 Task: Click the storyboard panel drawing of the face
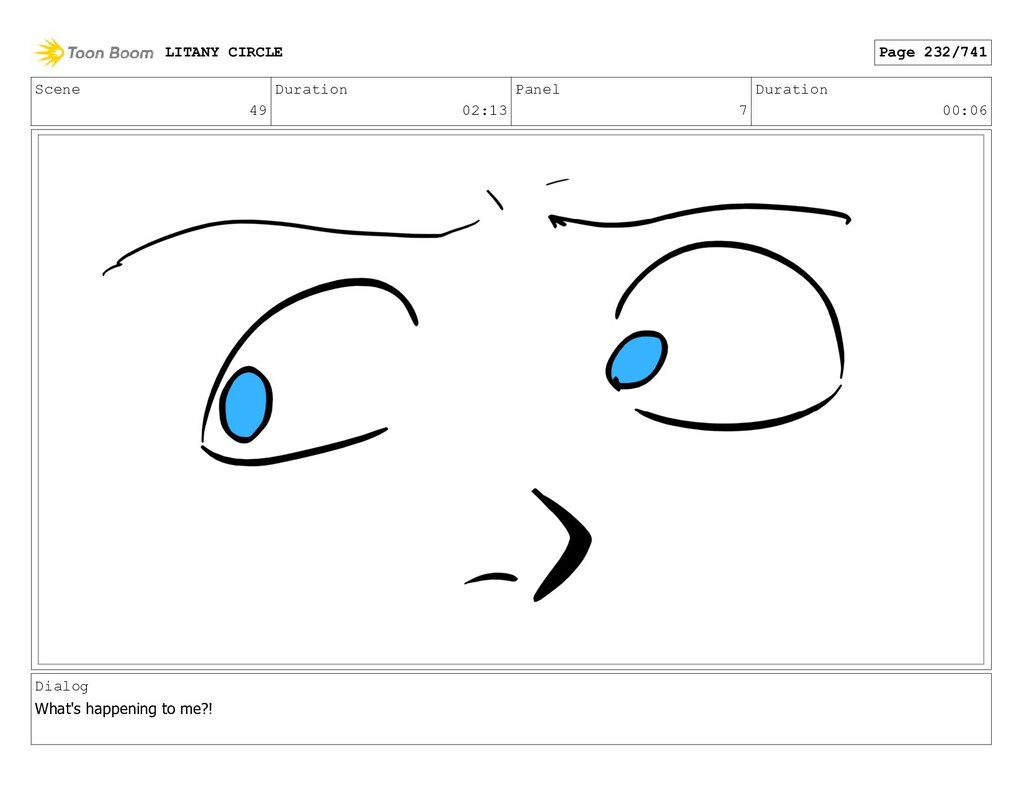[x=511, y=400]
